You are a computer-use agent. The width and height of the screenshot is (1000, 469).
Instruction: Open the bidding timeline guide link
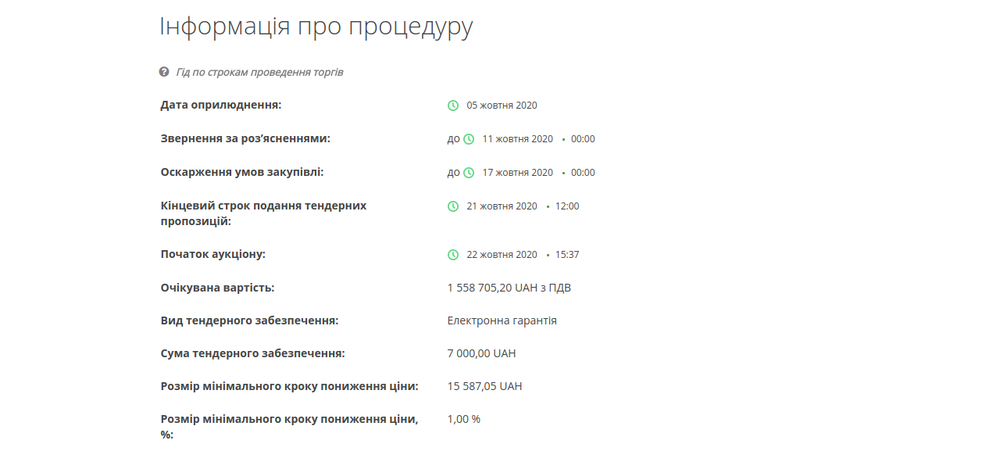pos(259,72)
